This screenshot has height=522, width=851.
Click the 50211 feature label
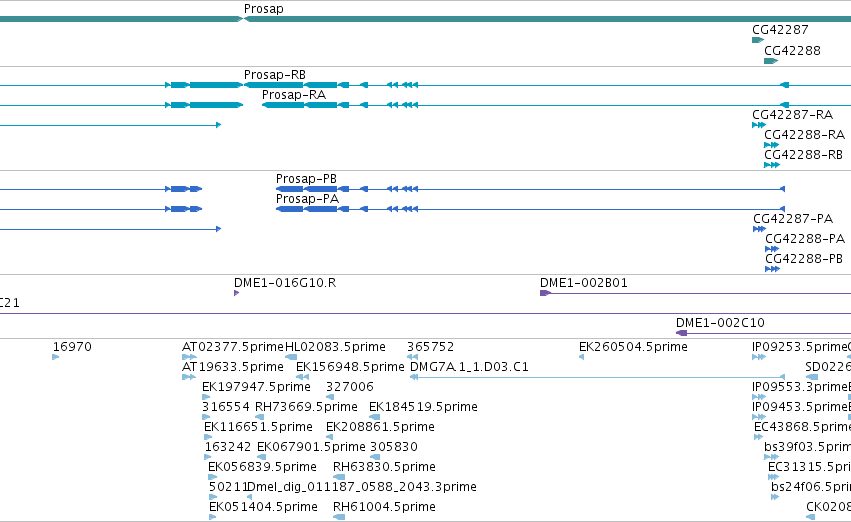[228, 487]
